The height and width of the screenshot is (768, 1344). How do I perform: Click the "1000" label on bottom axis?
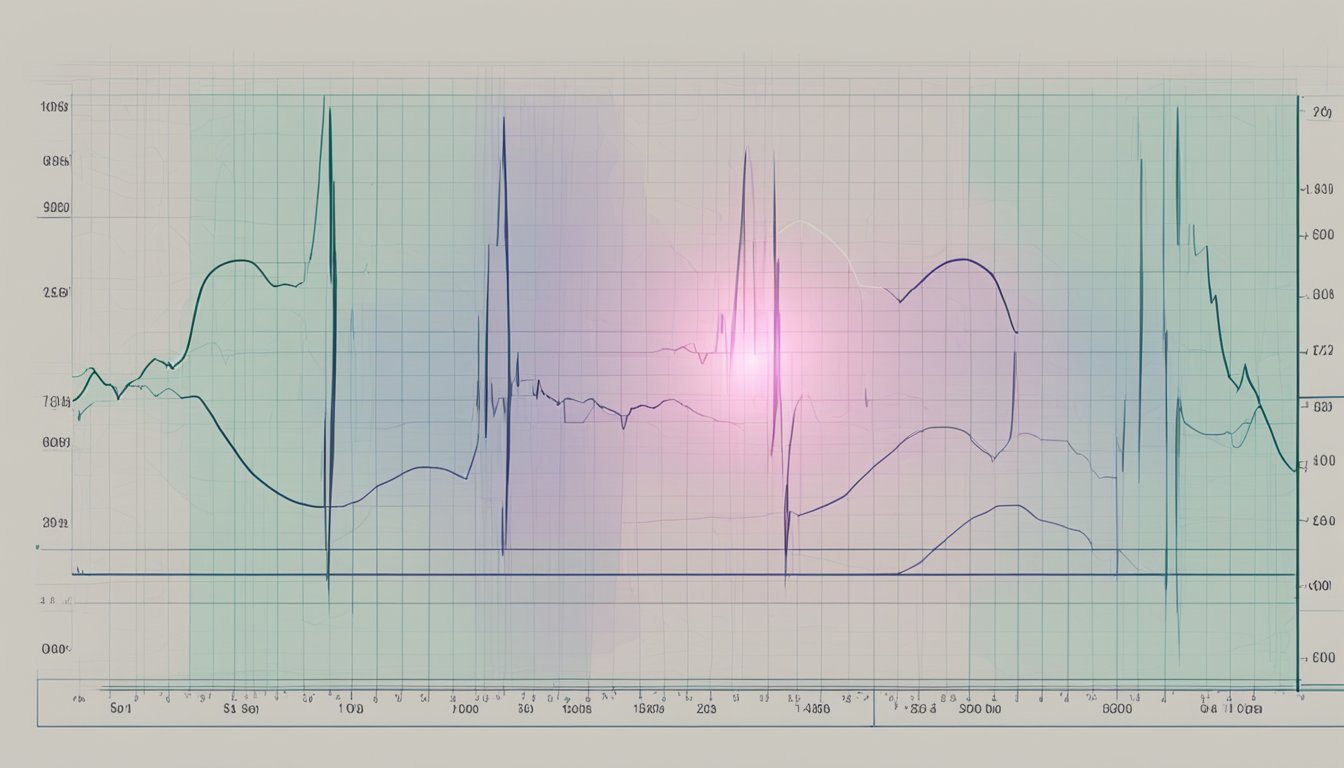tap(466, 708)
